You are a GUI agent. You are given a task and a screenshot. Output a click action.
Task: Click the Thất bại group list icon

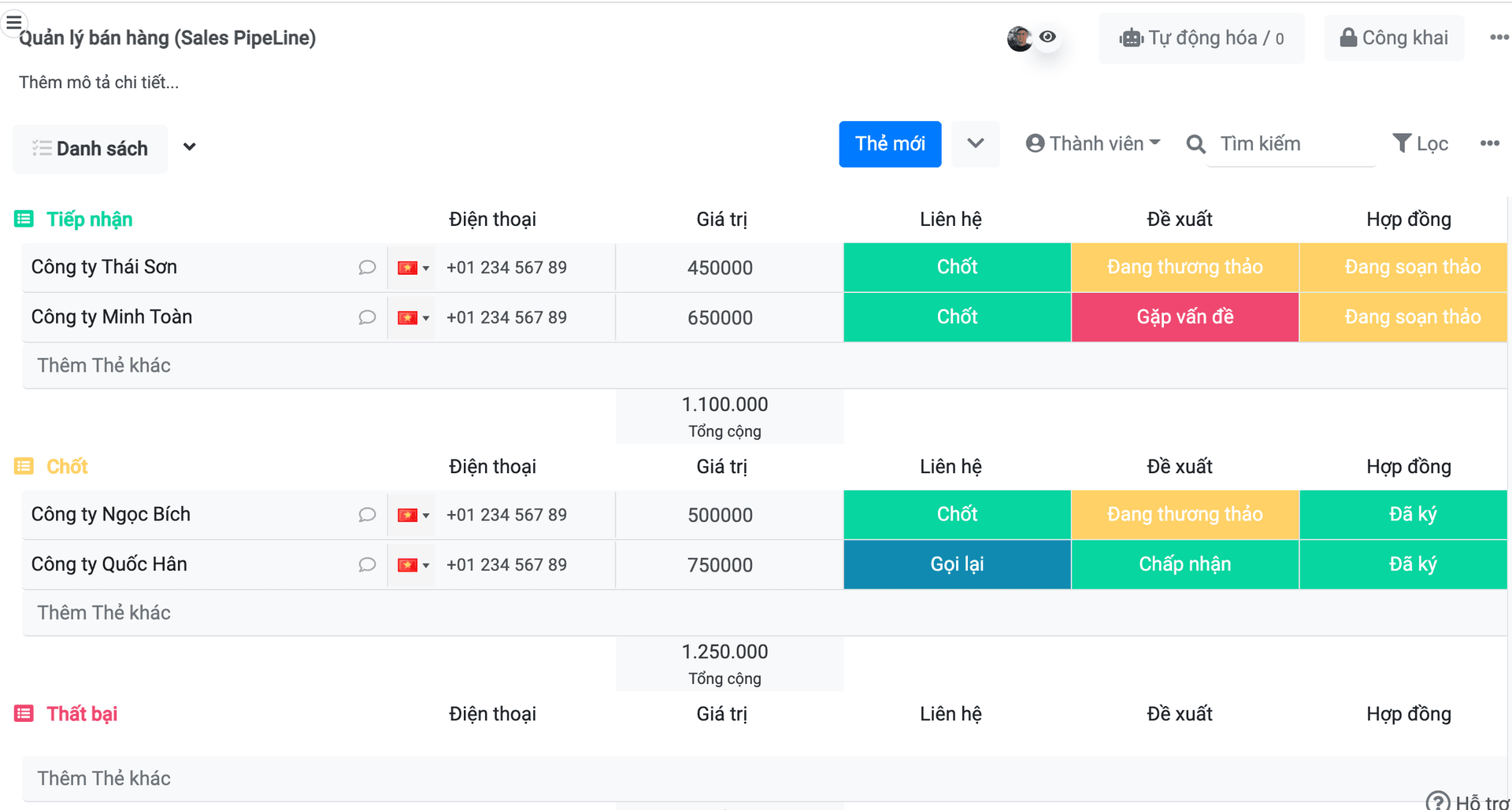[24, 714]
